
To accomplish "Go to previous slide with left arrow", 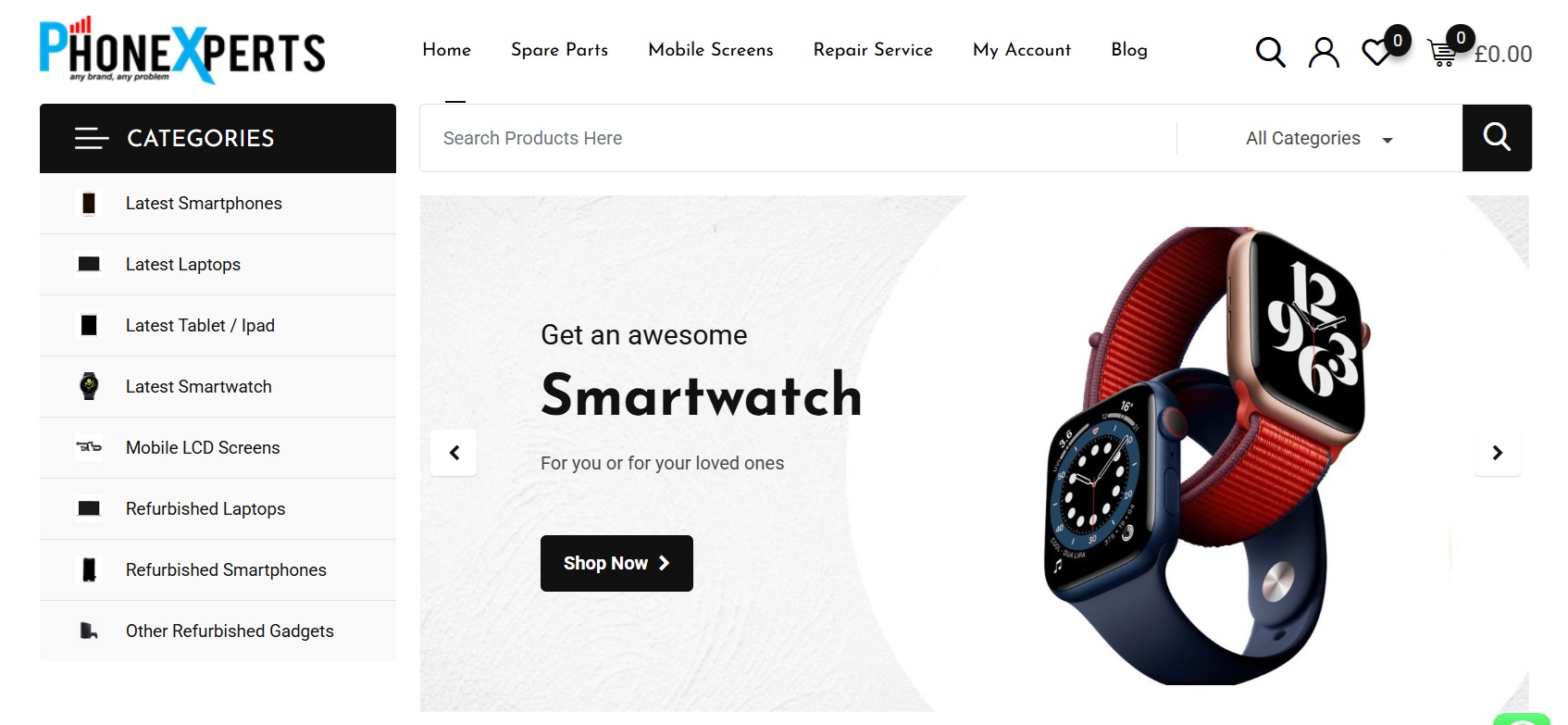I will pos(454,453).
